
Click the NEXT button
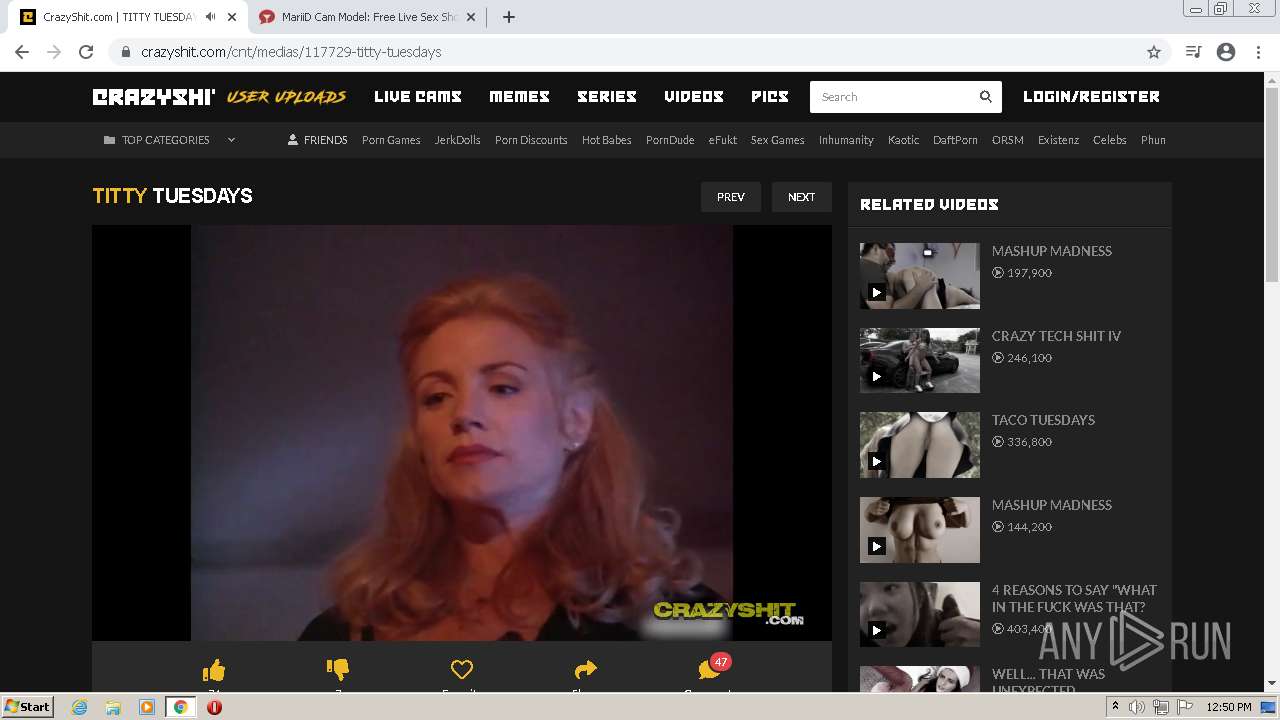[x=801, y=197]
